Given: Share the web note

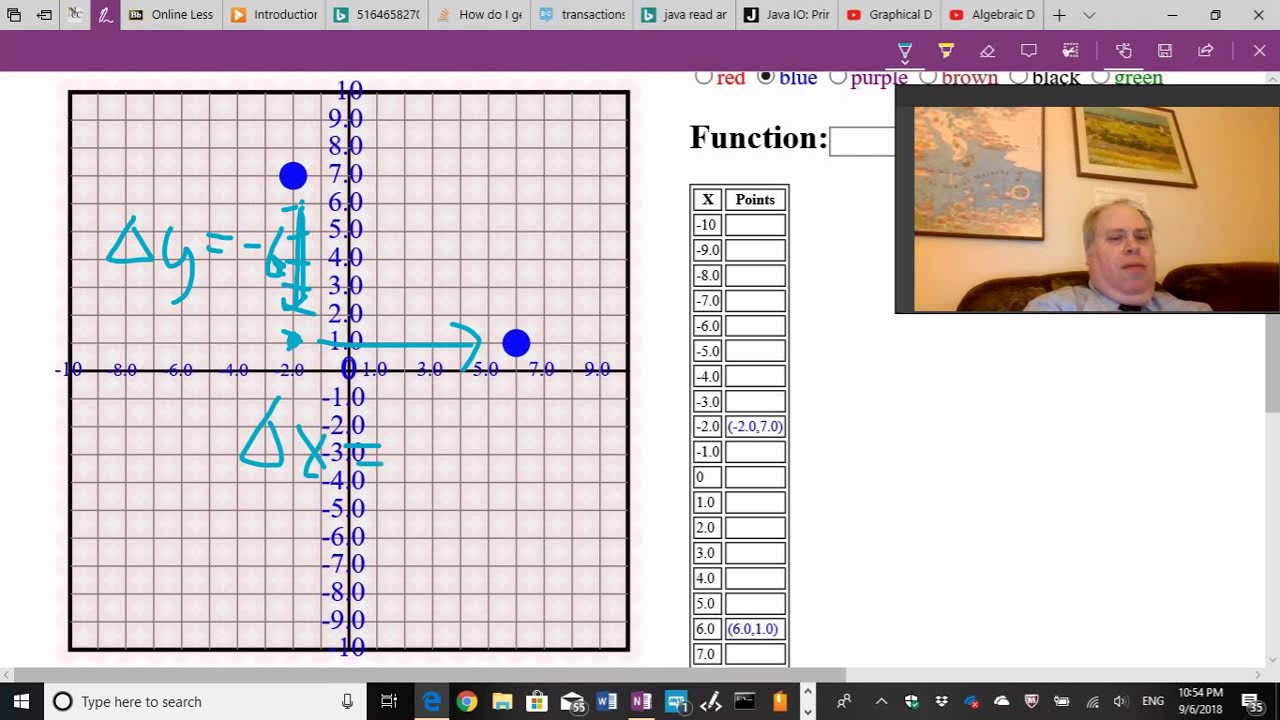Looking at the screenshot, I should pos(1206,51).
